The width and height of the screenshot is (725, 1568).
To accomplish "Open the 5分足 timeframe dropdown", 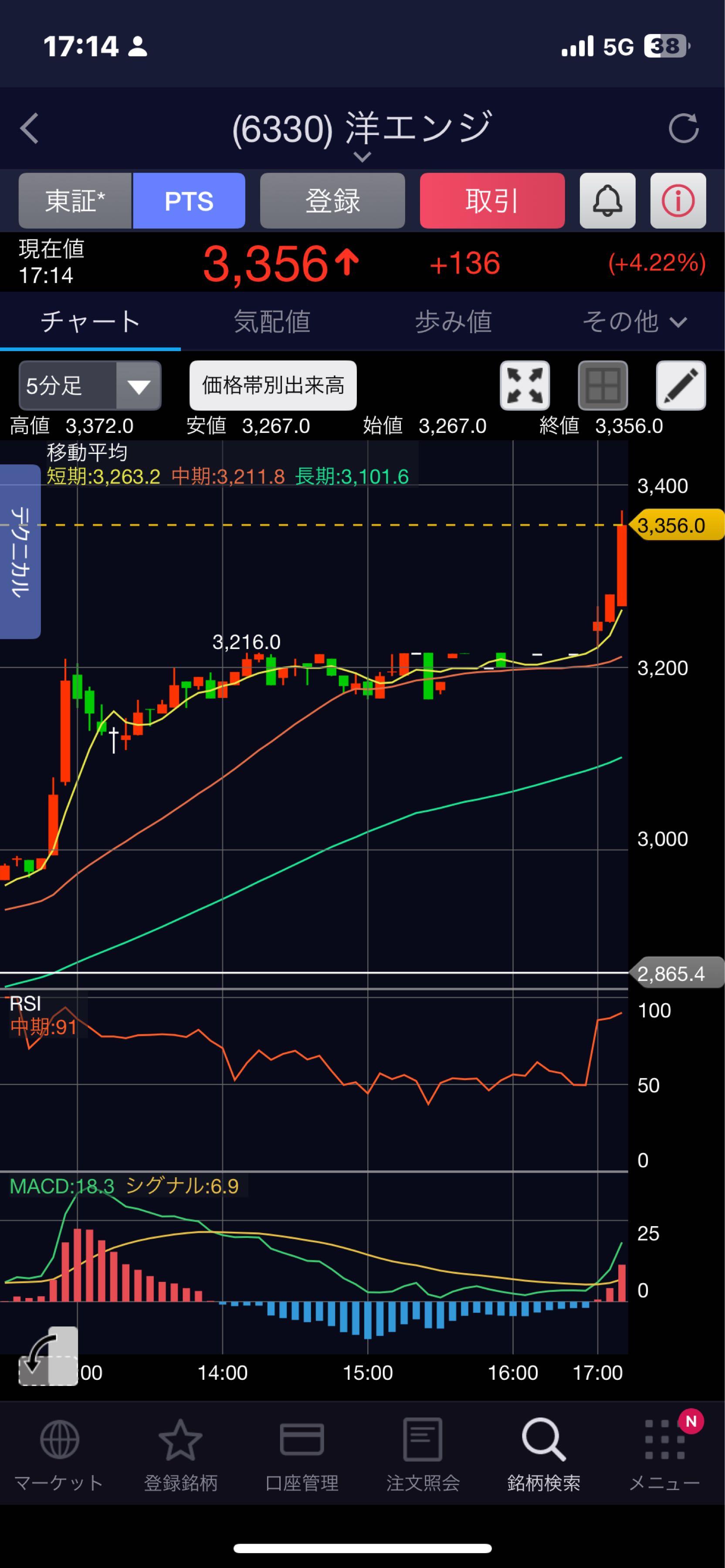I will tap(90, 386).
